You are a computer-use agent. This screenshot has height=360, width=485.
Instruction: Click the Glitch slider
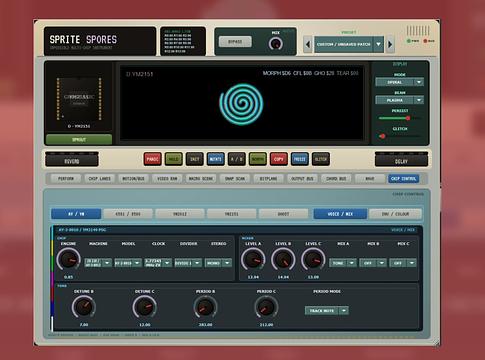click(399, 136)
